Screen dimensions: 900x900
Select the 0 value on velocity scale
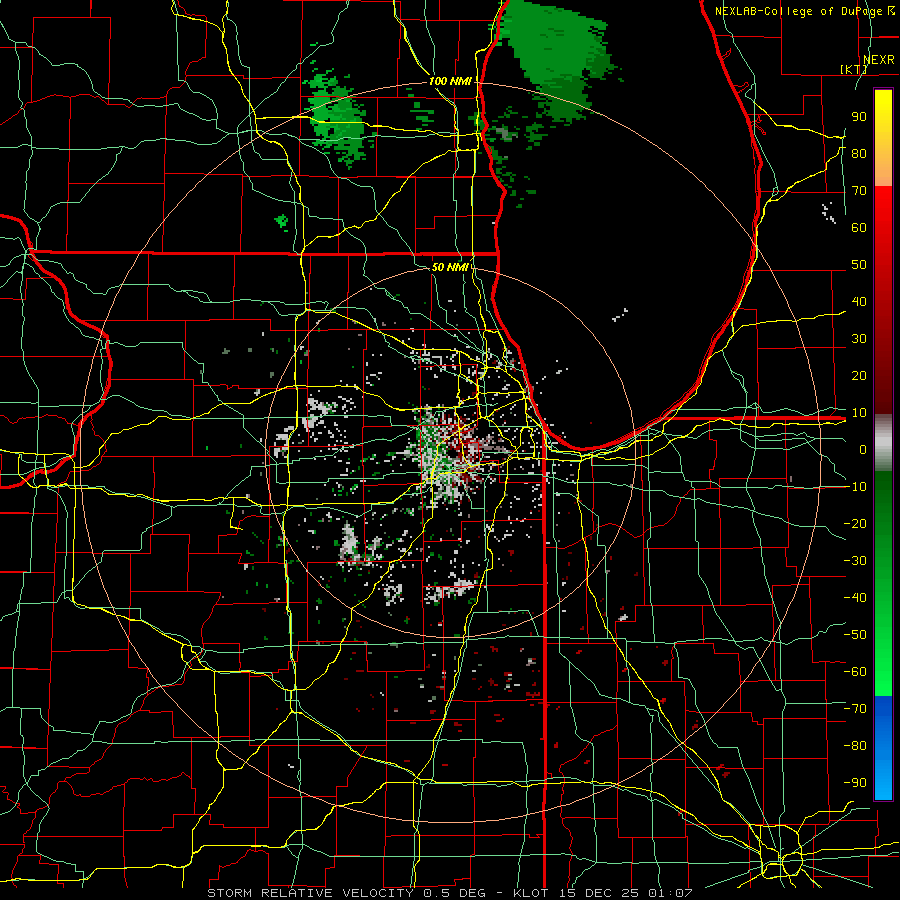click(x=863, y=449)
